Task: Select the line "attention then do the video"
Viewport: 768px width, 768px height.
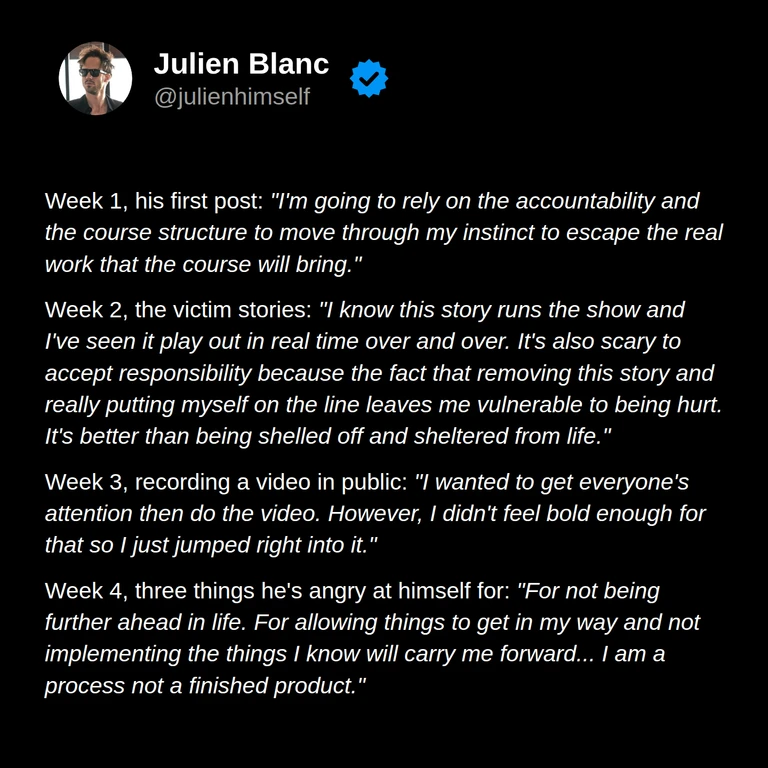Action: (x=375, y=514)
